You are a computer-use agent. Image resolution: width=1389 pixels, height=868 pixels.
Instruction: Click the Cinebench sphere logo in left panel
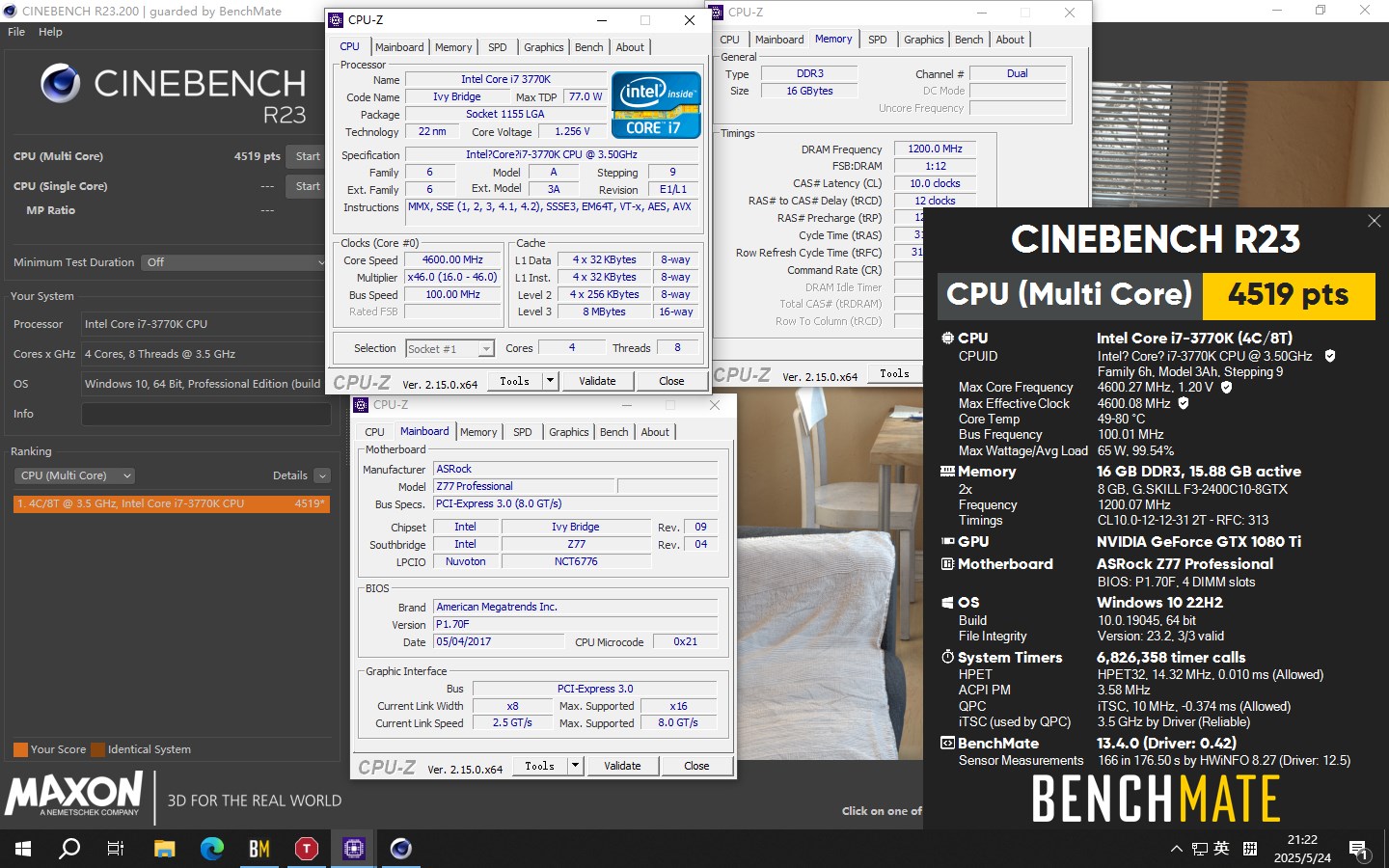[60, 84]
